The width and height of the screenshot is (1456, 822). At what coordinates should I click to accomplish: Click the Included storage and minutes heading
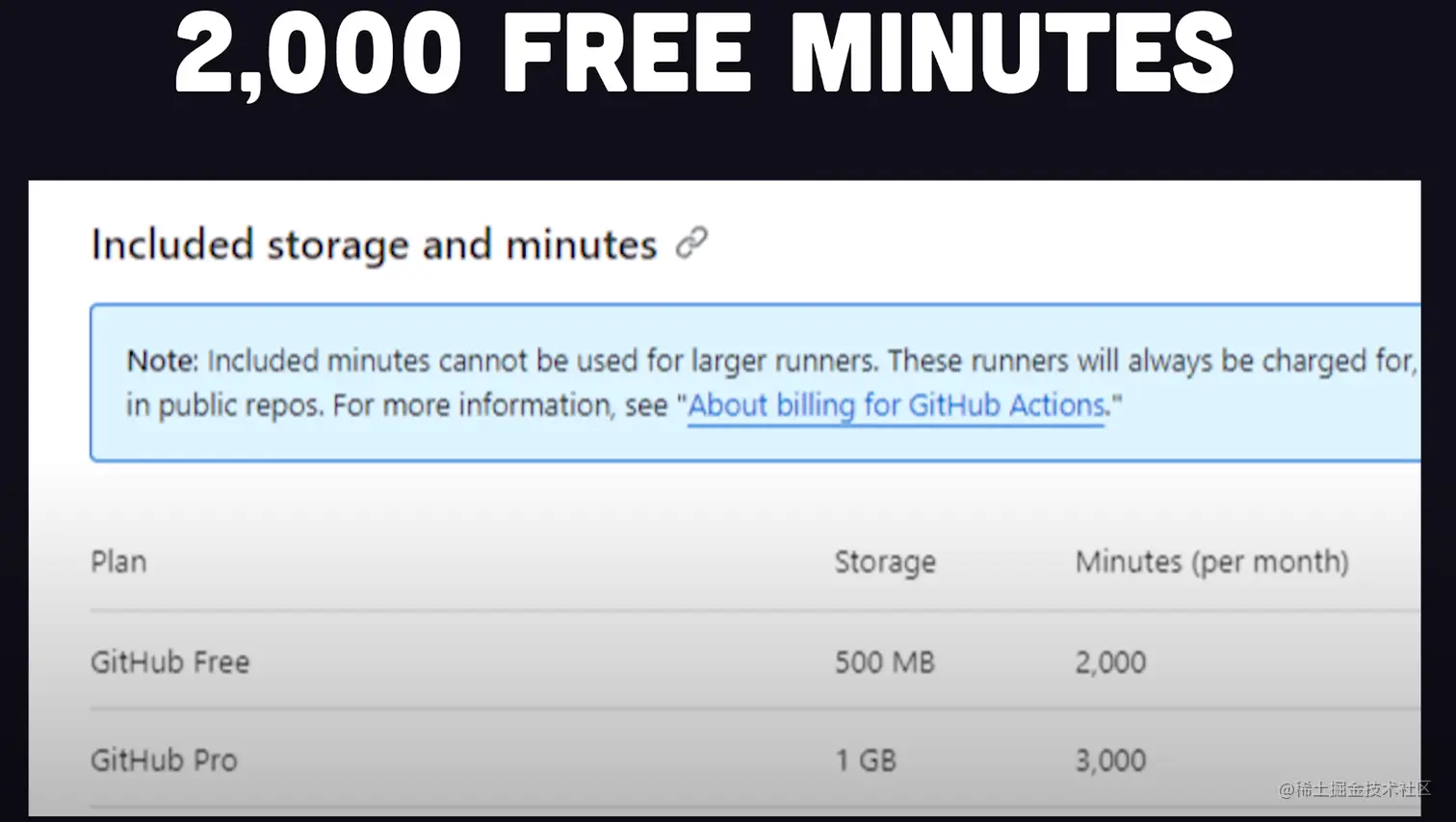point(374,244)
